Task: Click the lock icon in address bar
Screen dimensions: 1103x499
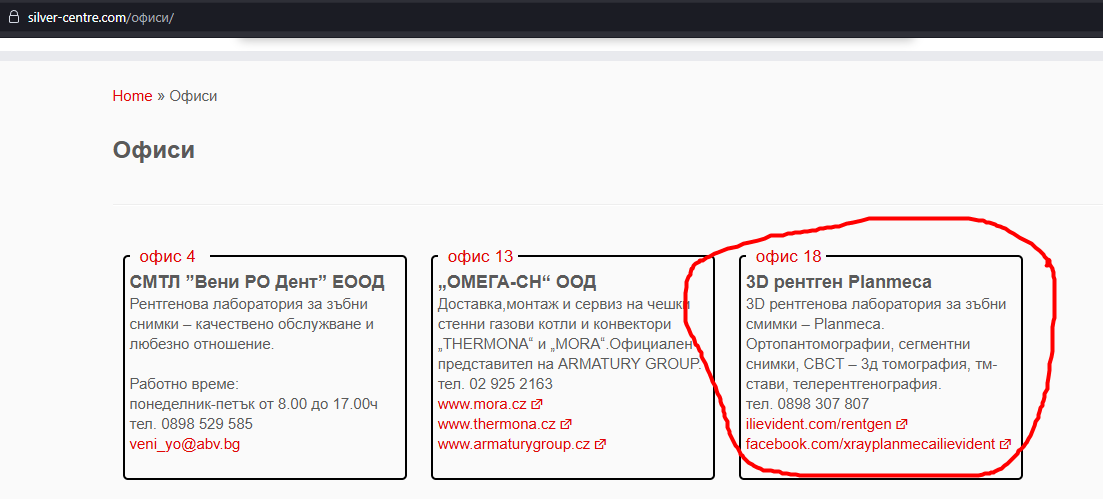Action: click(13, 18)
